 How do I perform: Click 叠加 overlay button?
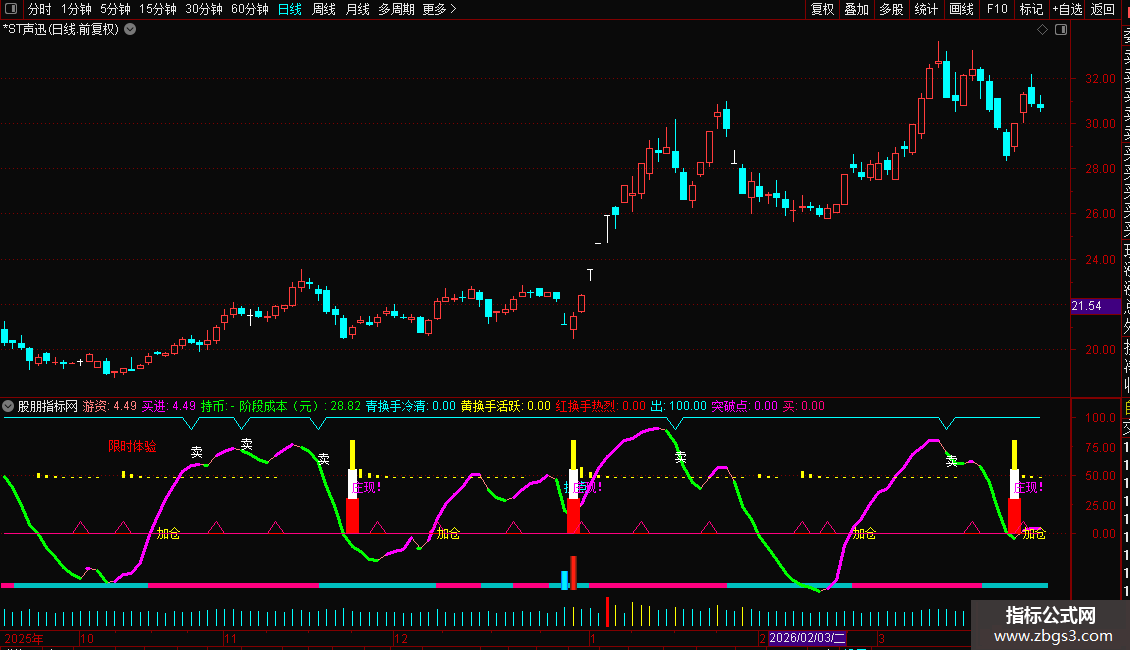tap(857, 9)
